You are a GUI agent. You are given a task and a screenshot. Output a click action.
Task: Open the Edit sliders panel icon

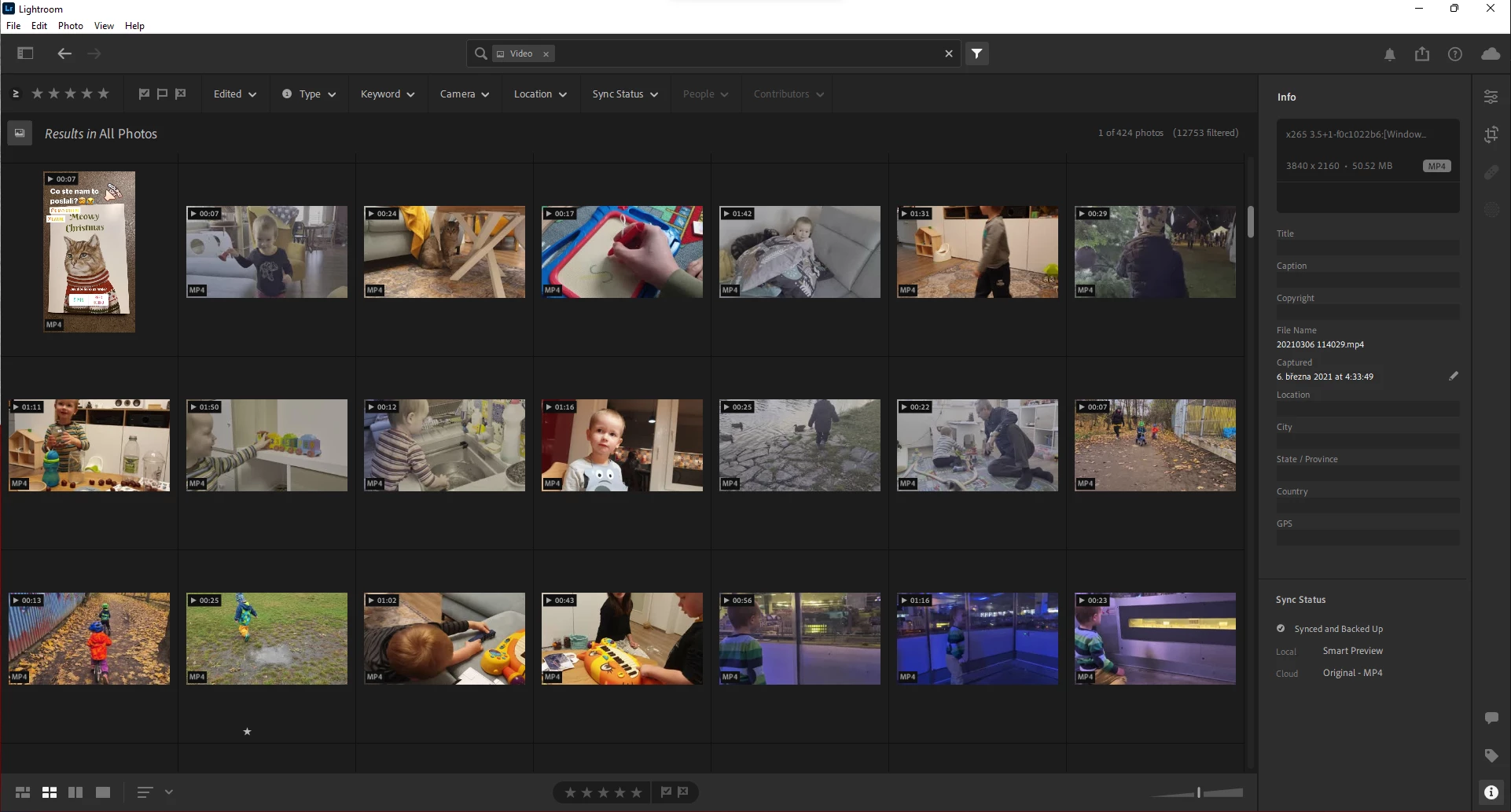pos(1491,97)
